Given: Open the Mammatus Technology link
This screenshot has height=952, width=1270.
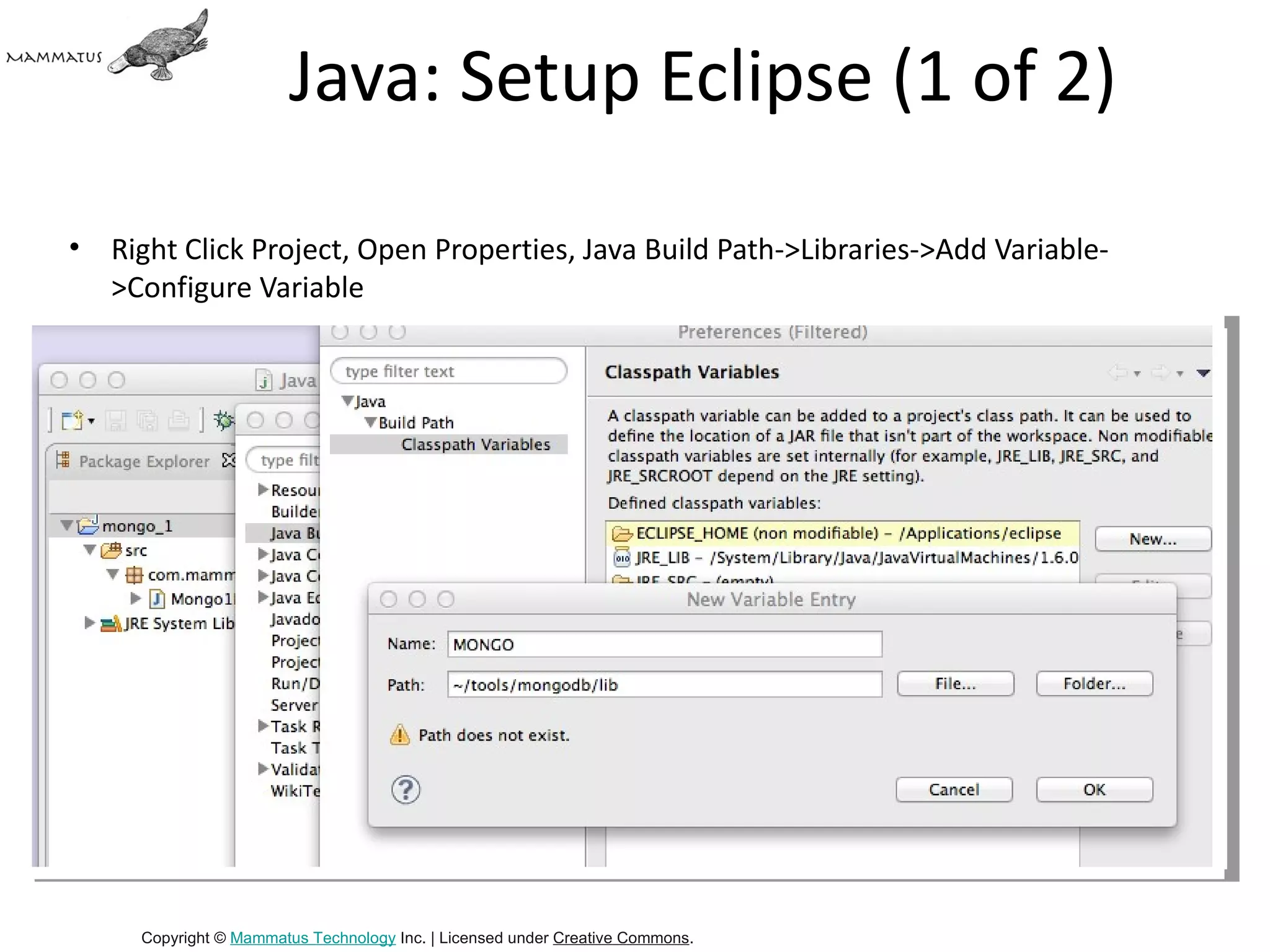Looking at the screenshot, I should (x=313, y=938).
